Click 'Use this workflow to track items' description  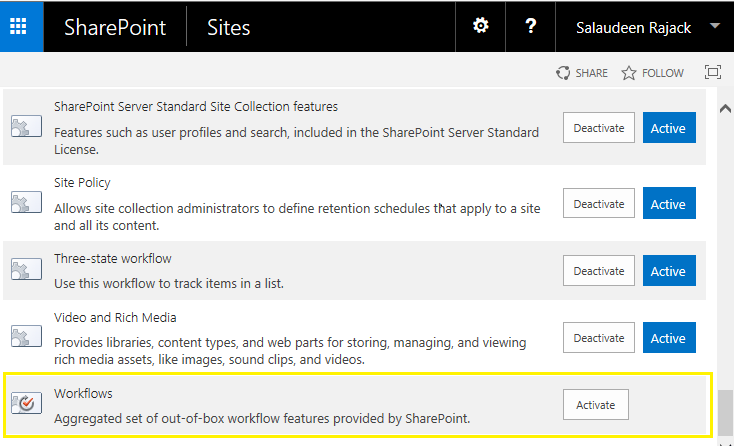169,284
